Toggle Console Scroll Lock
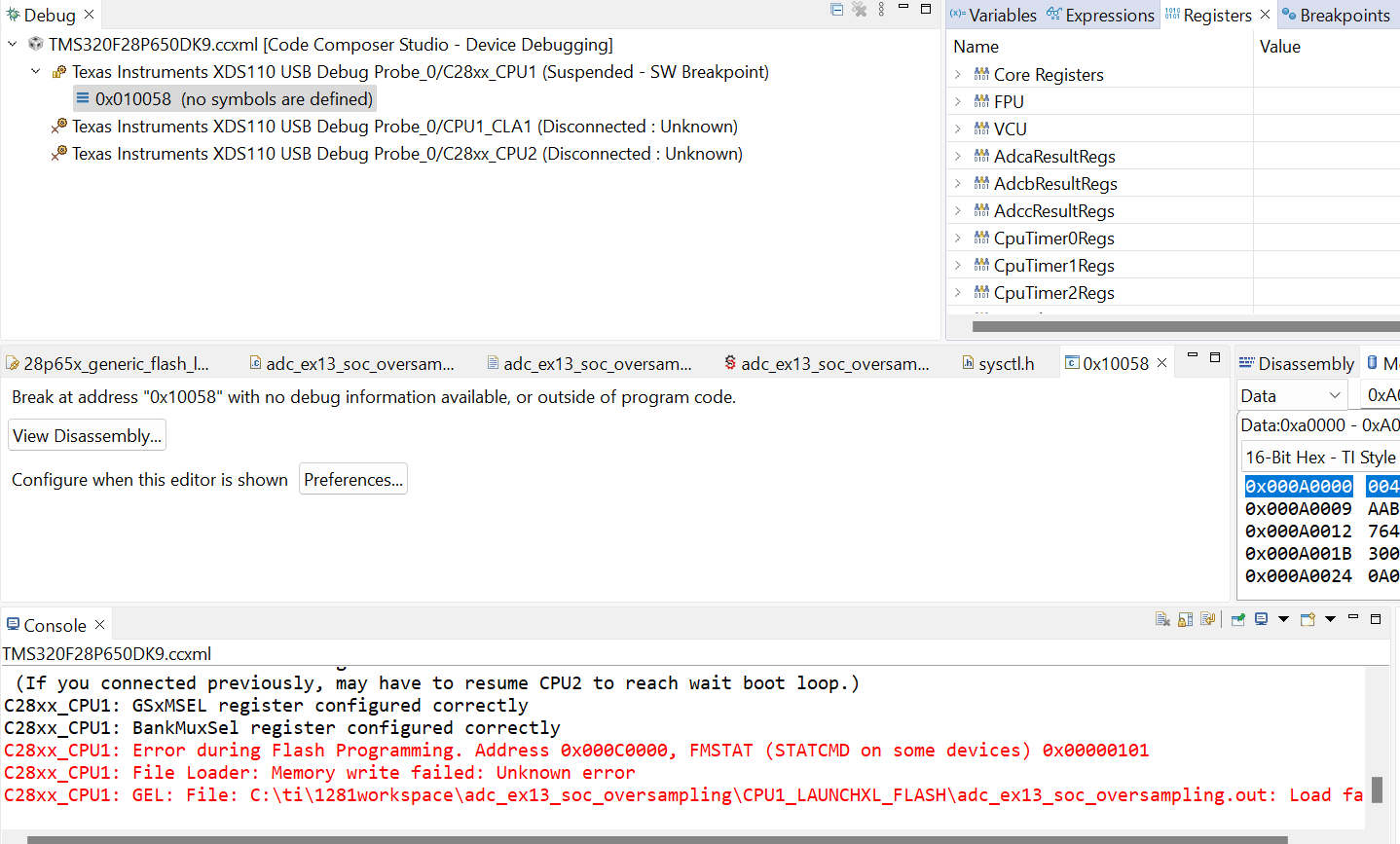The image size is (1400, 844). (x=1185, y=619)
